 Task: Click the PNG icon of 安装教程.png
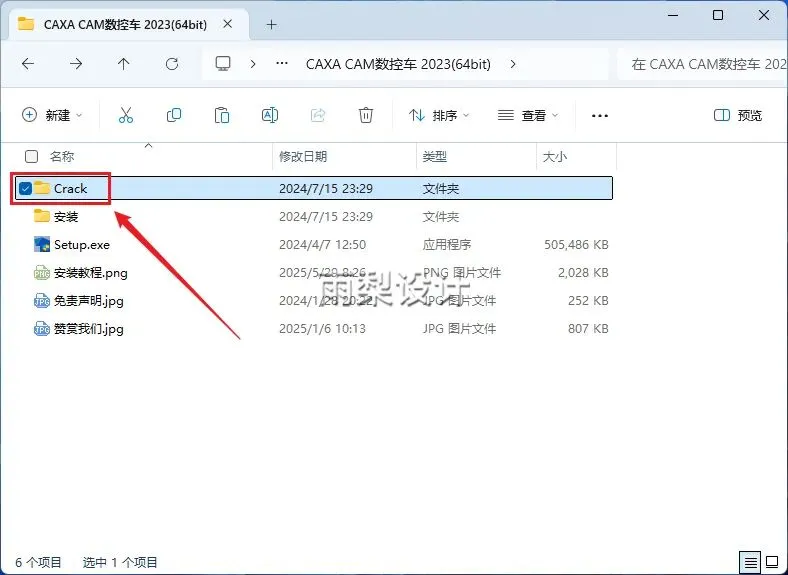(42, 272)
